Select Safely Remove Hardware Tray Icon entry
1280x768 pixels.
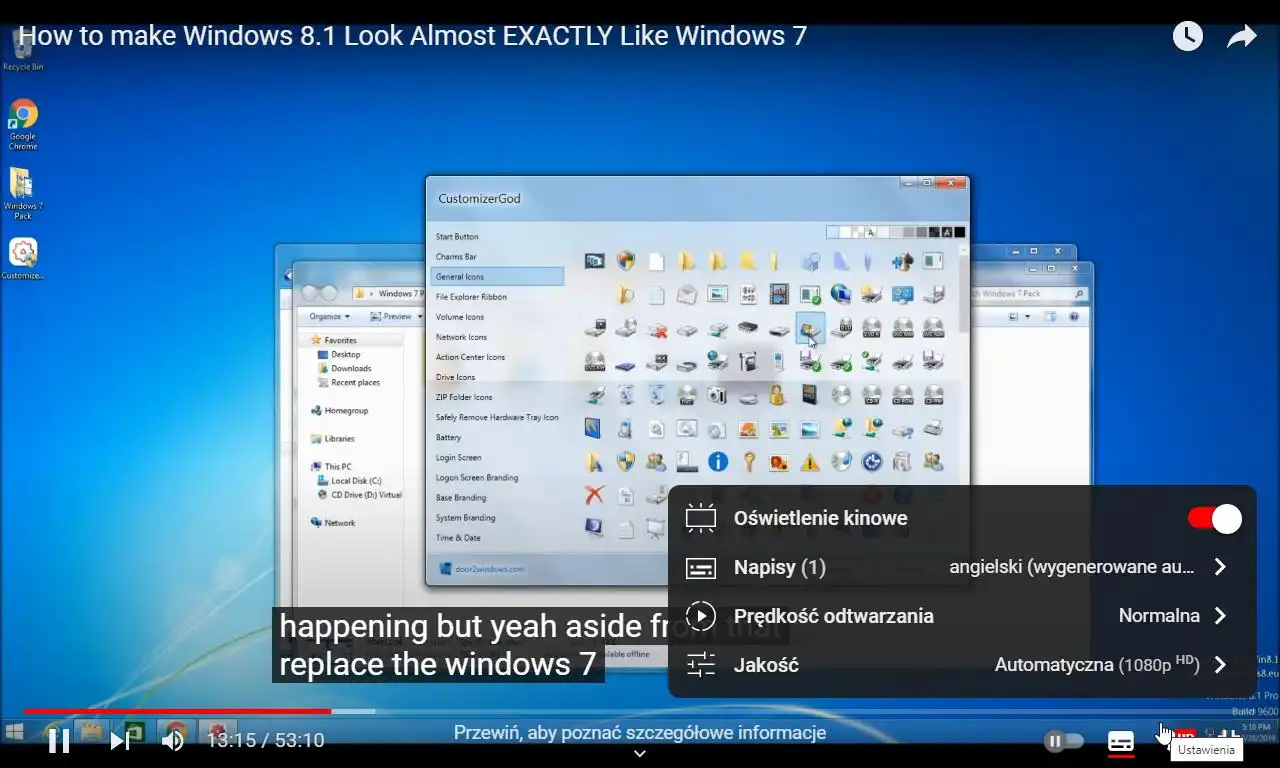tap(497, 417)
